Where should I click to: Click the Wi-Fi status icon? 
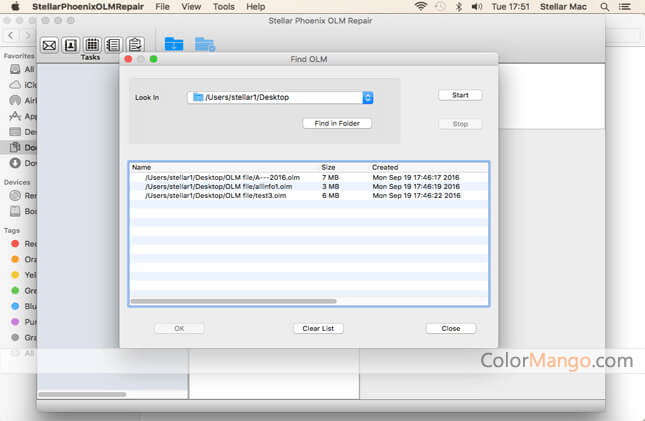(421, 7)
